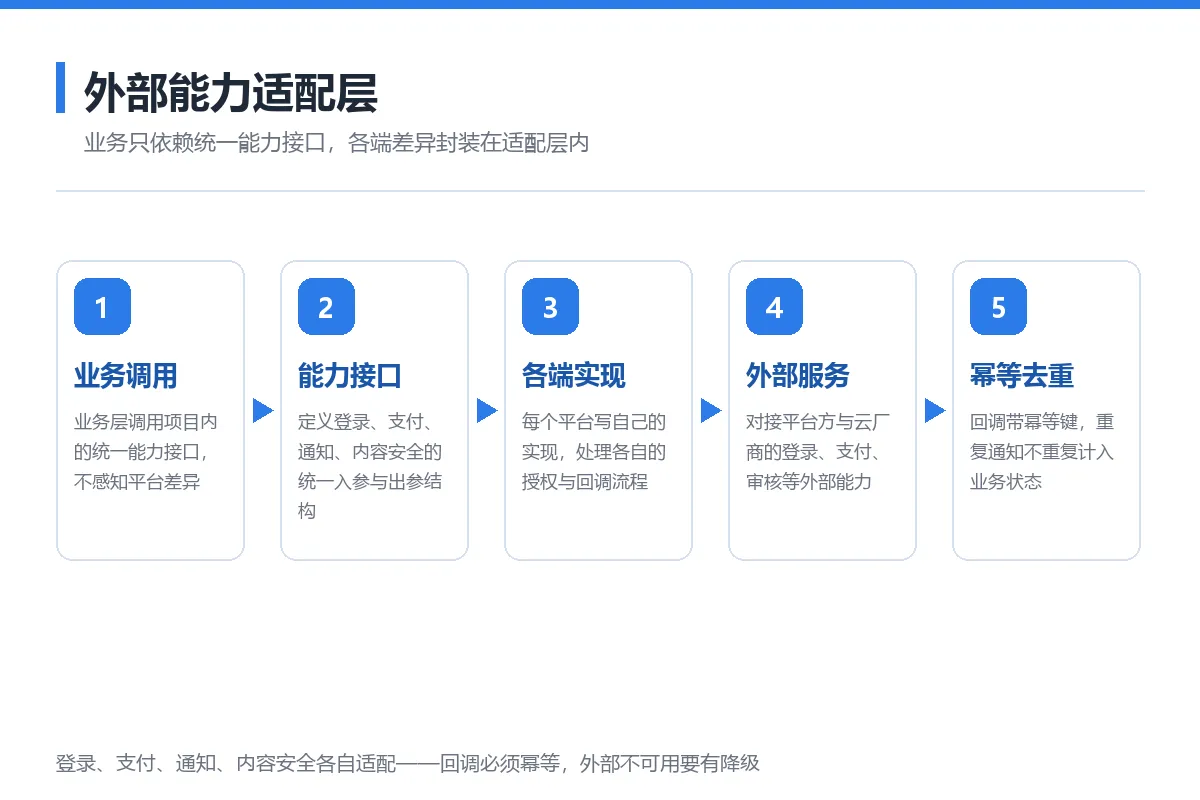Click the number 1 badge icon
Screen dimensions: 1200x800
[x=102, y=306]
